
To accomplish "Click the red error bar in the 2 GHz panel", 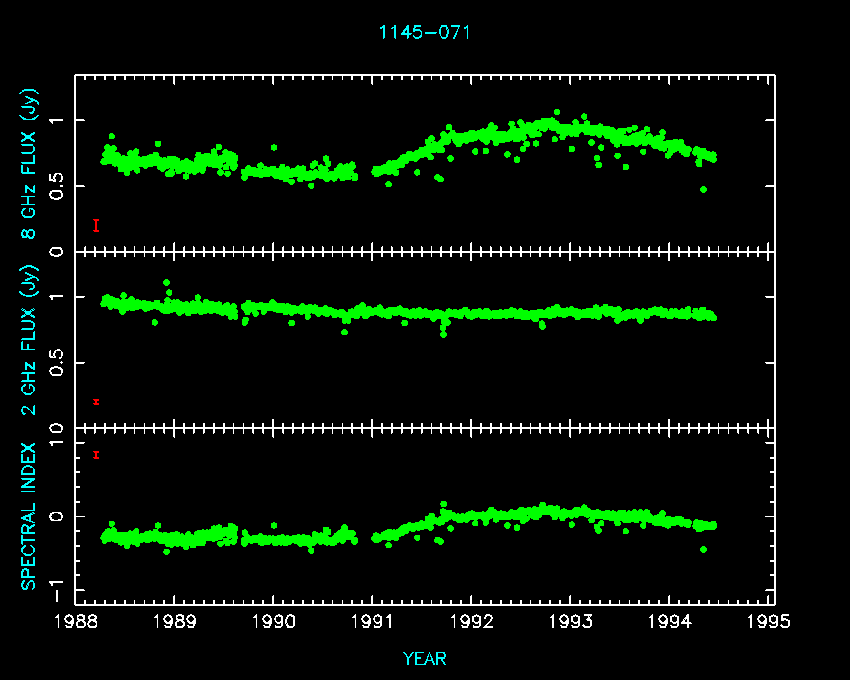I will click(x=96, y=402).
